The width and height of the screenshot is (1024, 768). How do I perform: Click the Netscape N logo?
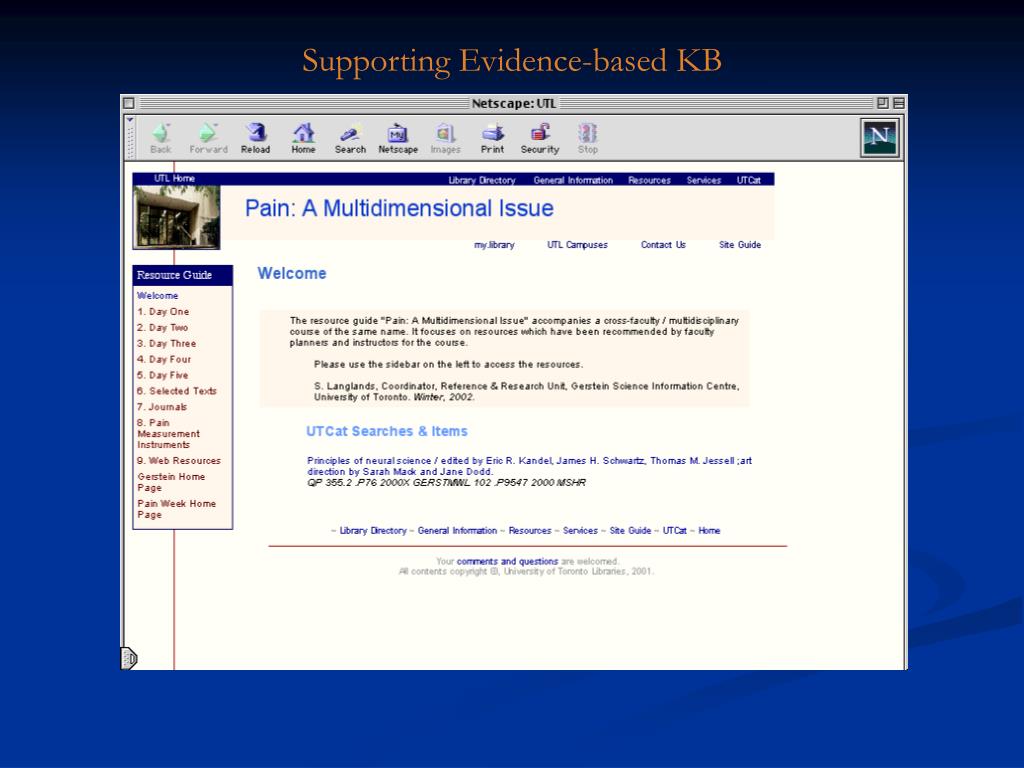pos(880,137)
